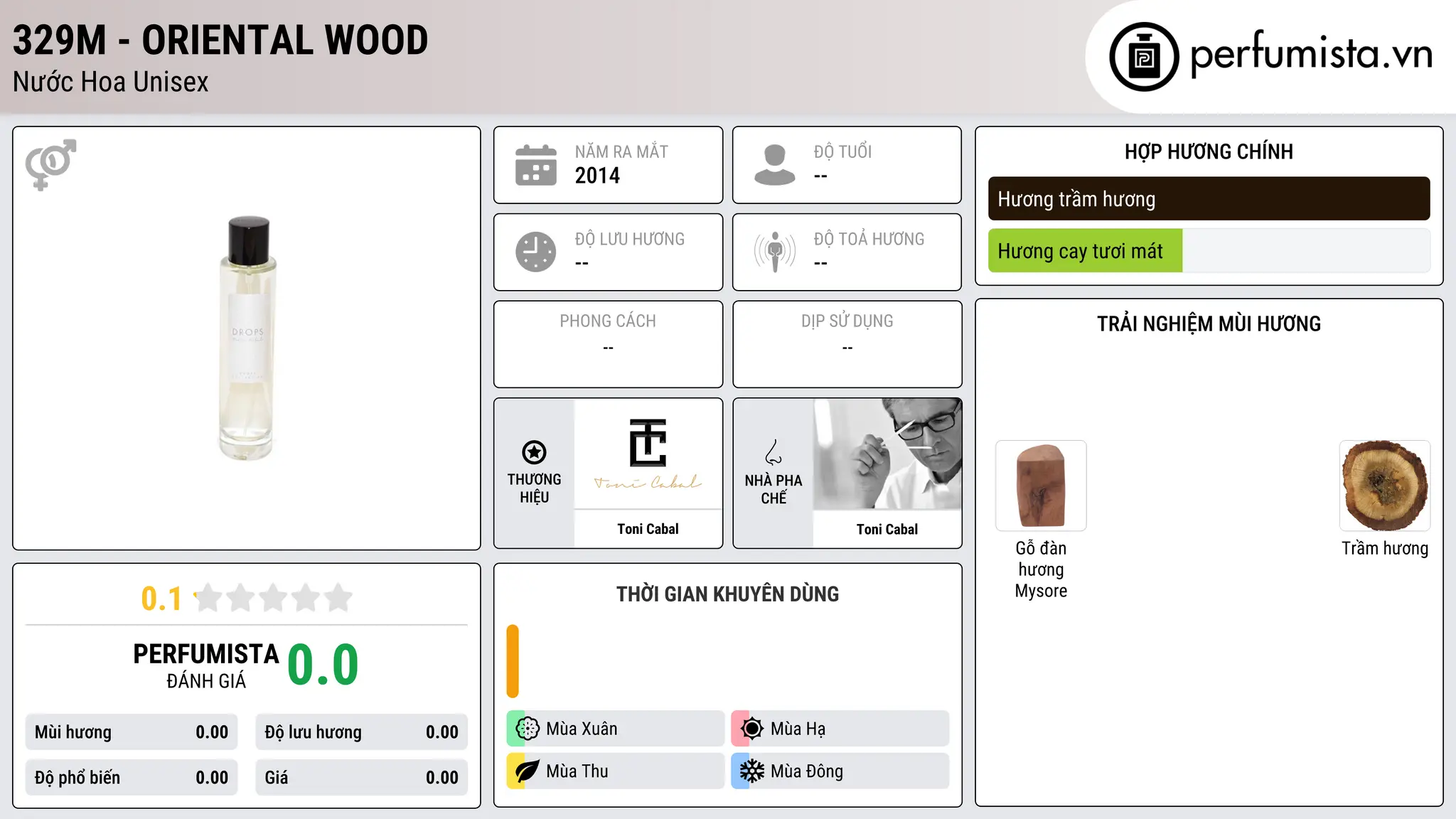This screenshot has height=819, width=1456.
Task: Click the Độ Tuổi label
Action: 842,151
